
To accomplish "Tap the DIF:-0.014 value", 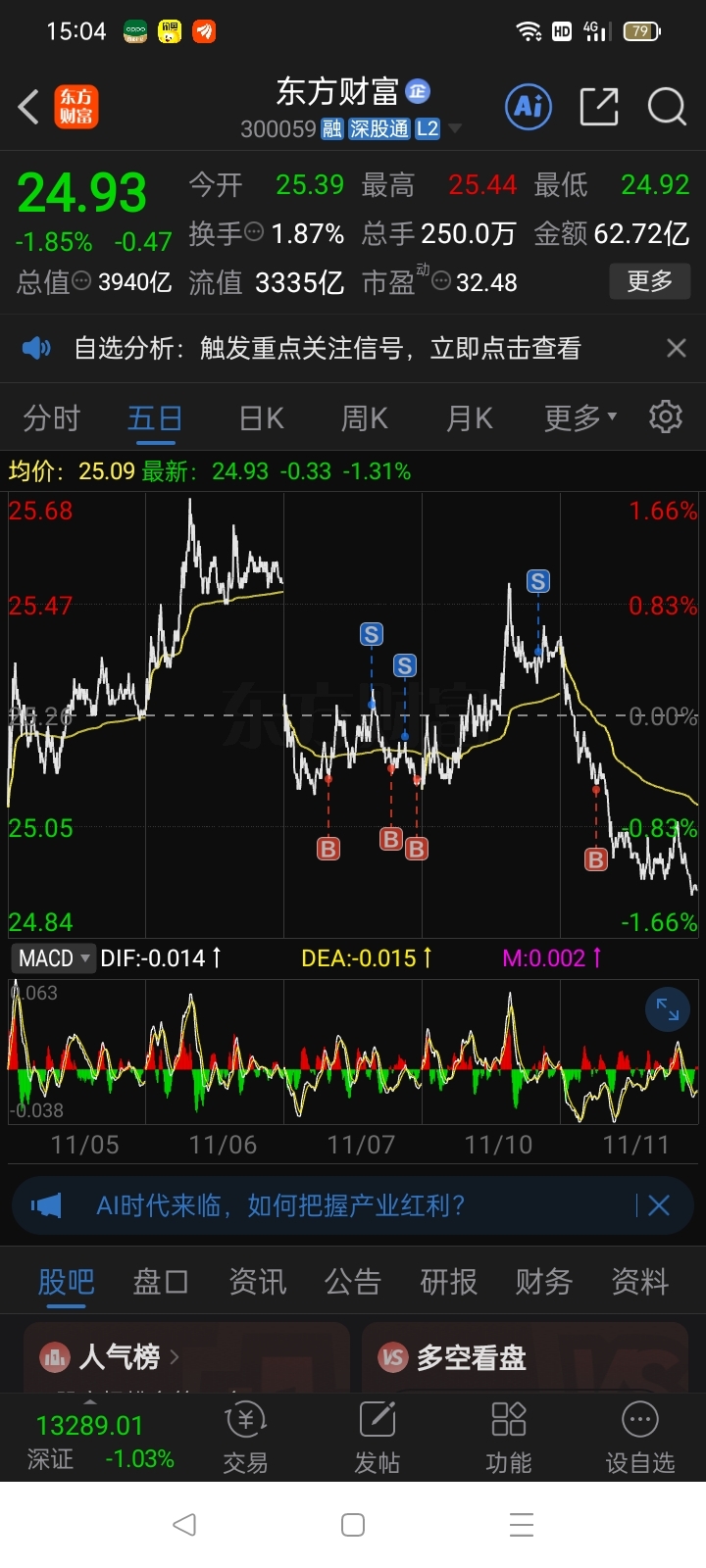I will (153, 957).
